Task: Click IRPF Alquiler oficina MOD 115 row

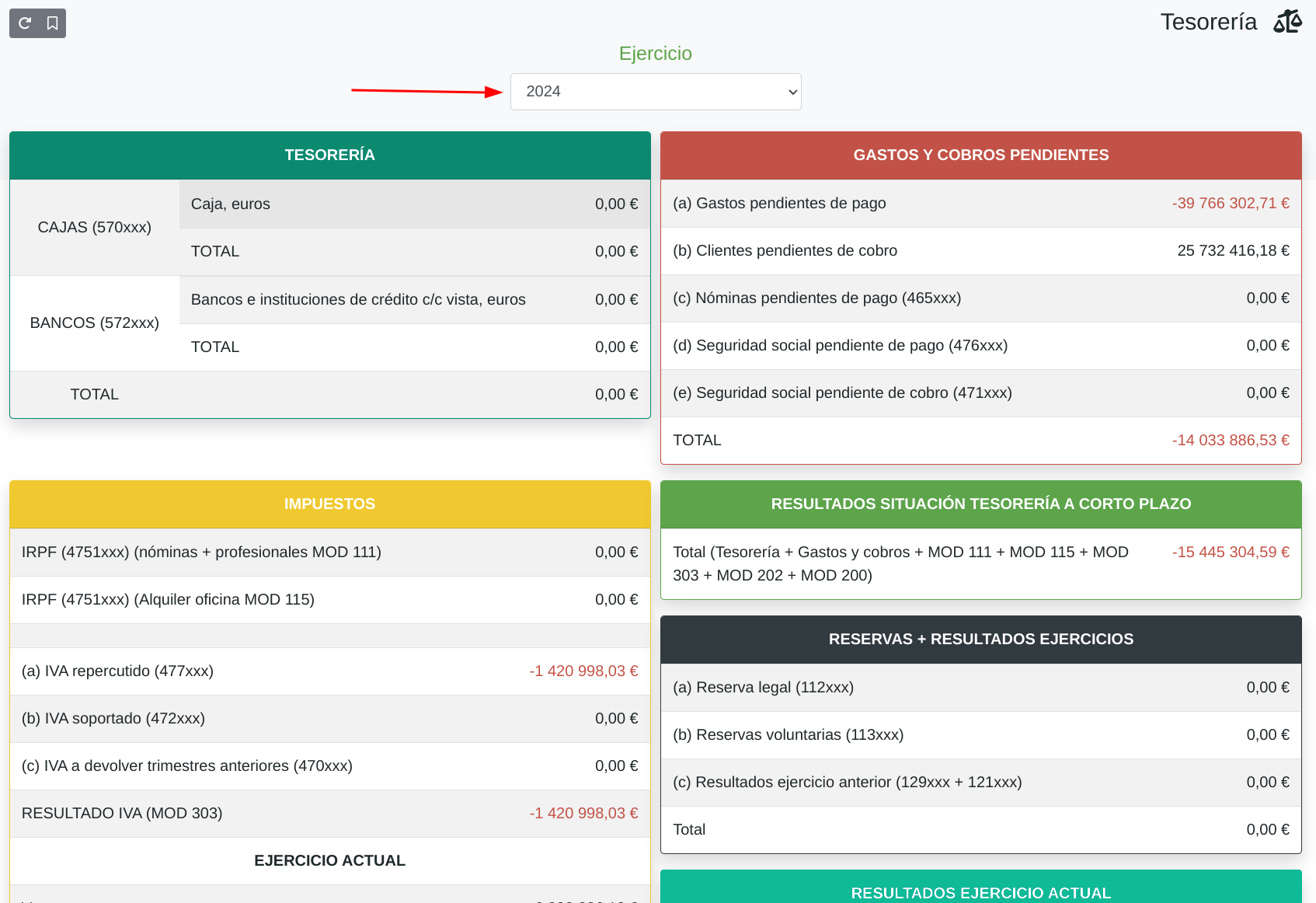Action: pos(330,600)
